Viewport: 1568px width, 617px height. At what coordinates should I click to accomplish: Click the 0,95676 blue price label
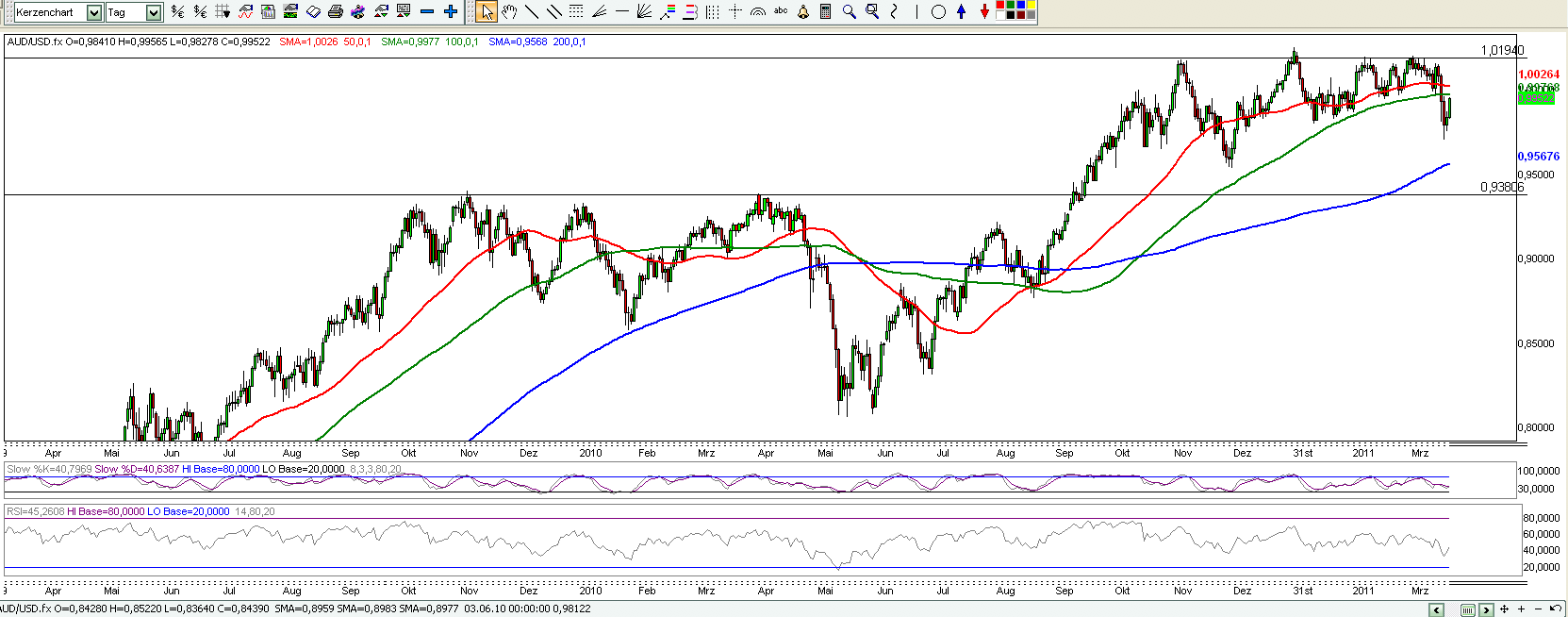(1538, 157)
